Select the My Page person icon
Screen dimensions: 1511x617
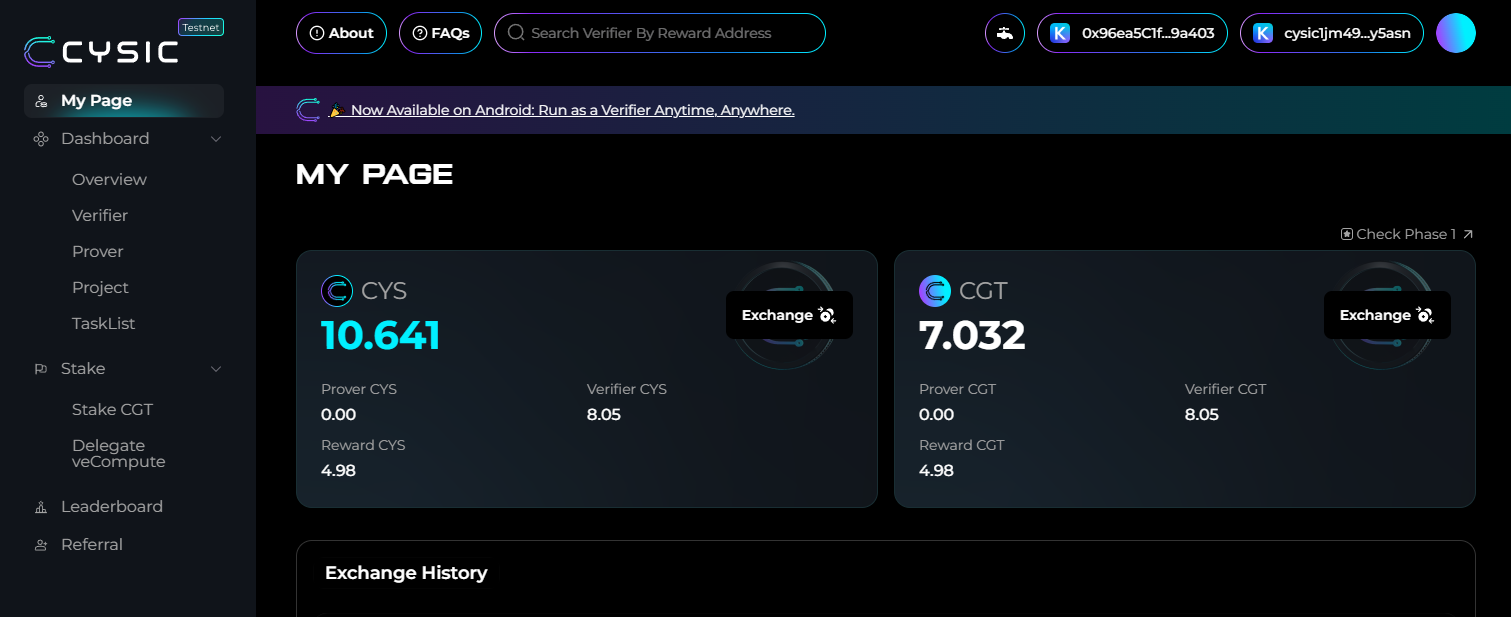pos(40,100)
